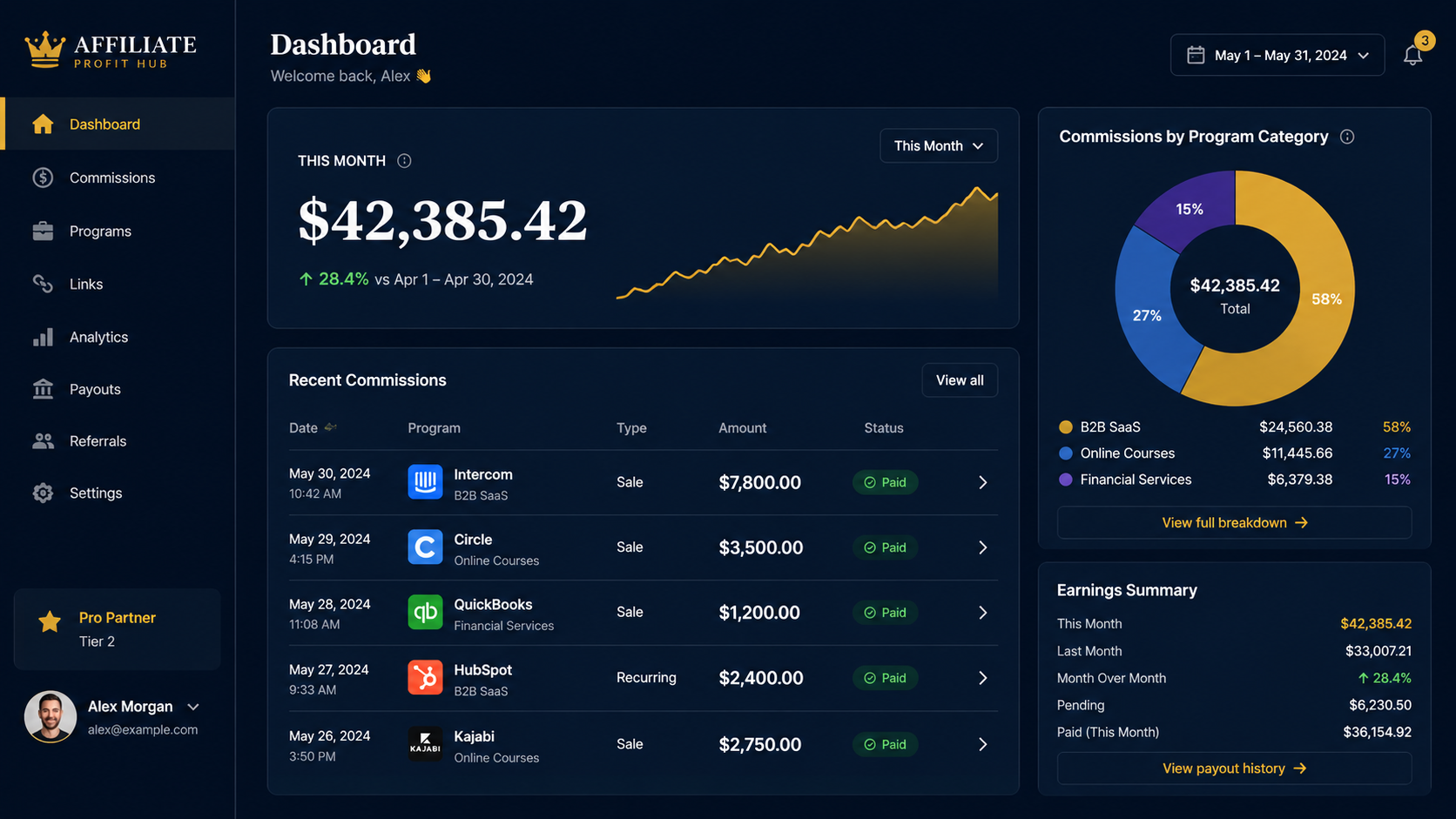Viewport: 1456px width, 819px height.
Task: Click the Affiliate Profit Hub crown logo
Action: [44, 50]
